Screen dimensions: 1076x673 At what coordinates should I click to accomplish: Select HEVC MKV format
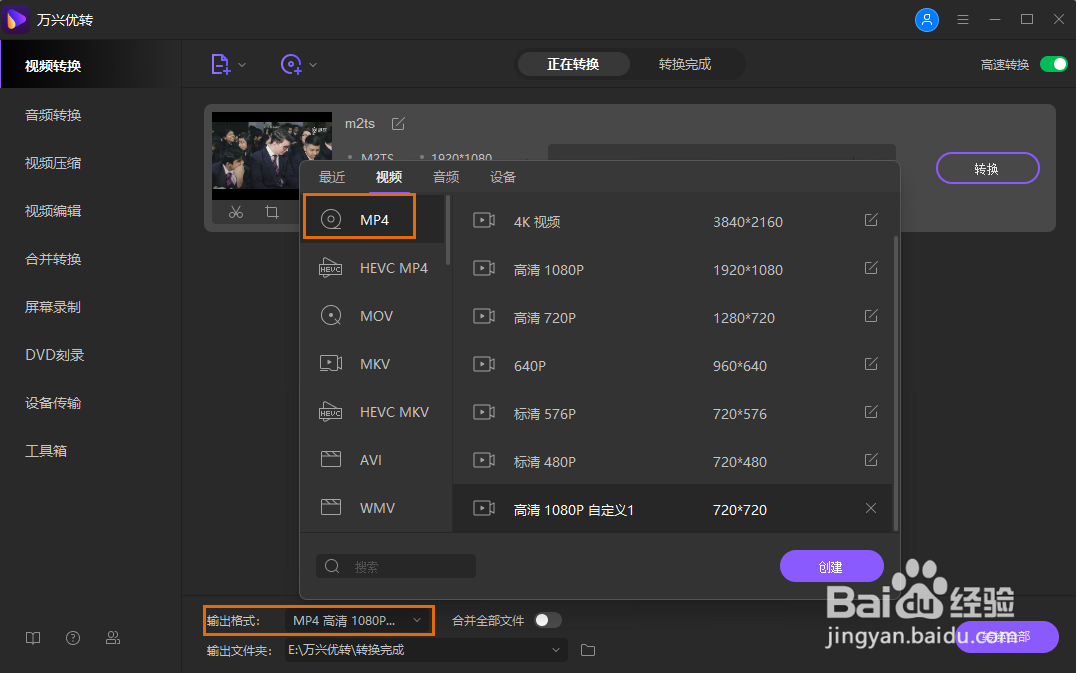375,412
